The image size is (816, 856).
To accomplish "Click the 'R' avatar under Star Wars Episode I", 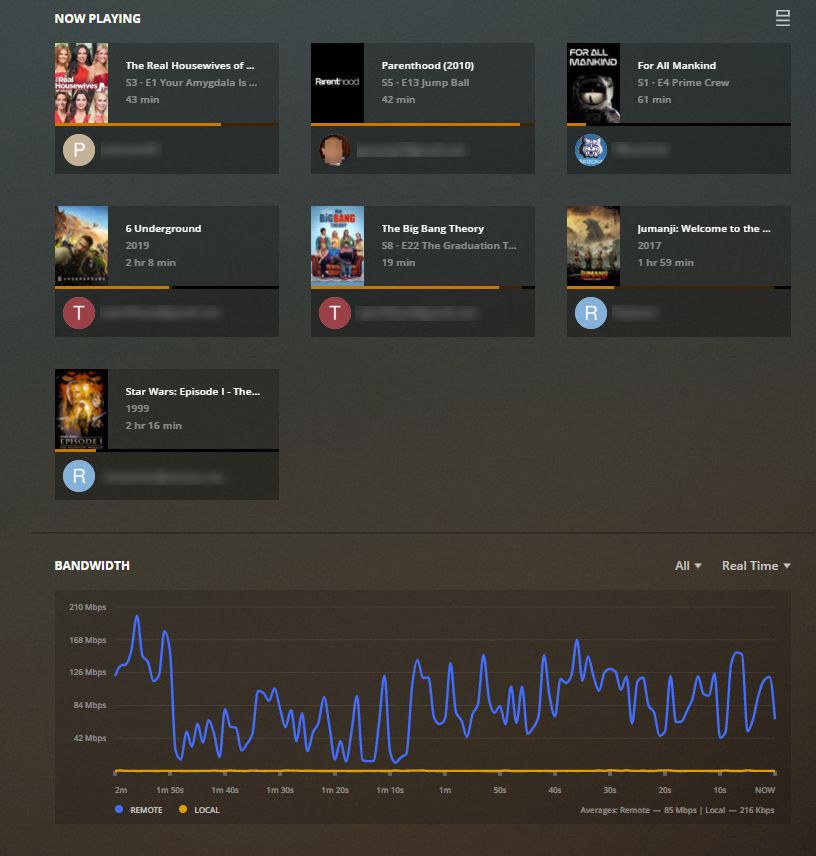I will pos(79,476).
